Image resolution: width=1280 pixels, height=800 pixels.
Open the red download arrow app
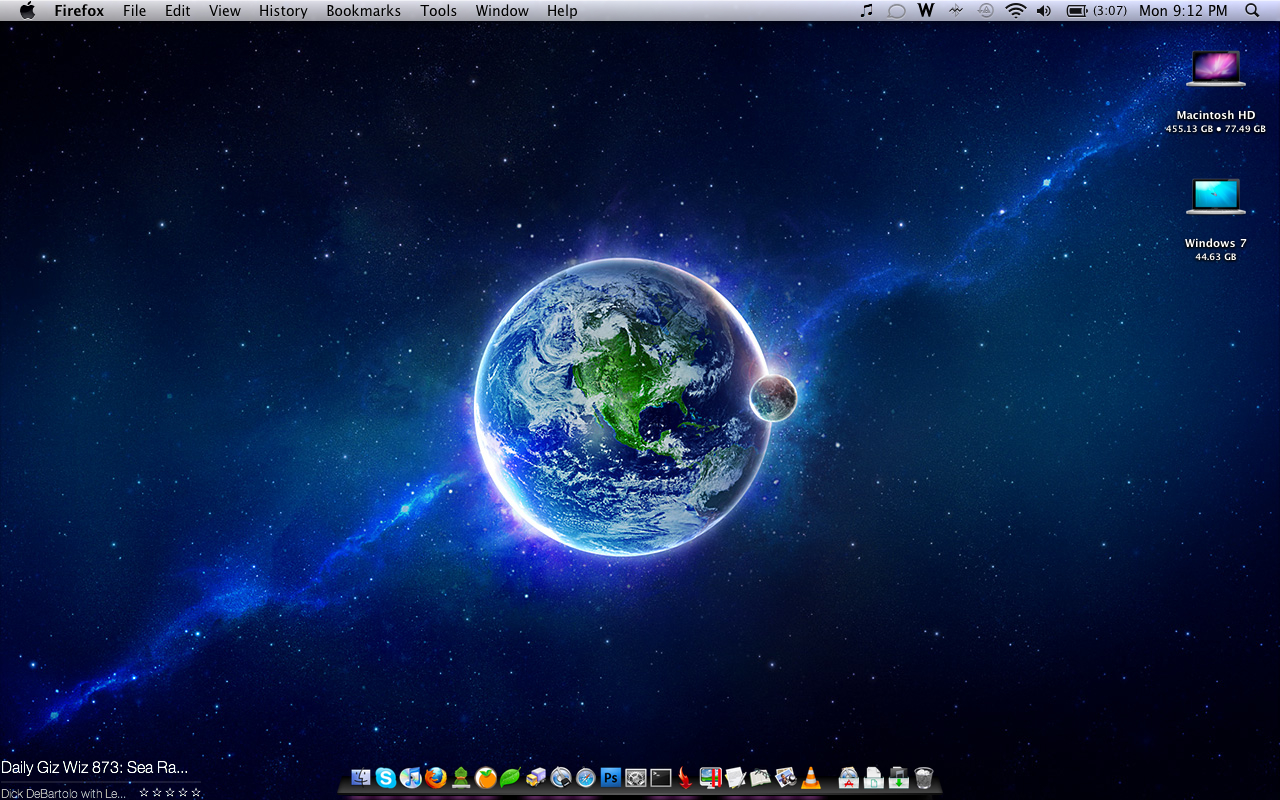(x=686, y=777)
